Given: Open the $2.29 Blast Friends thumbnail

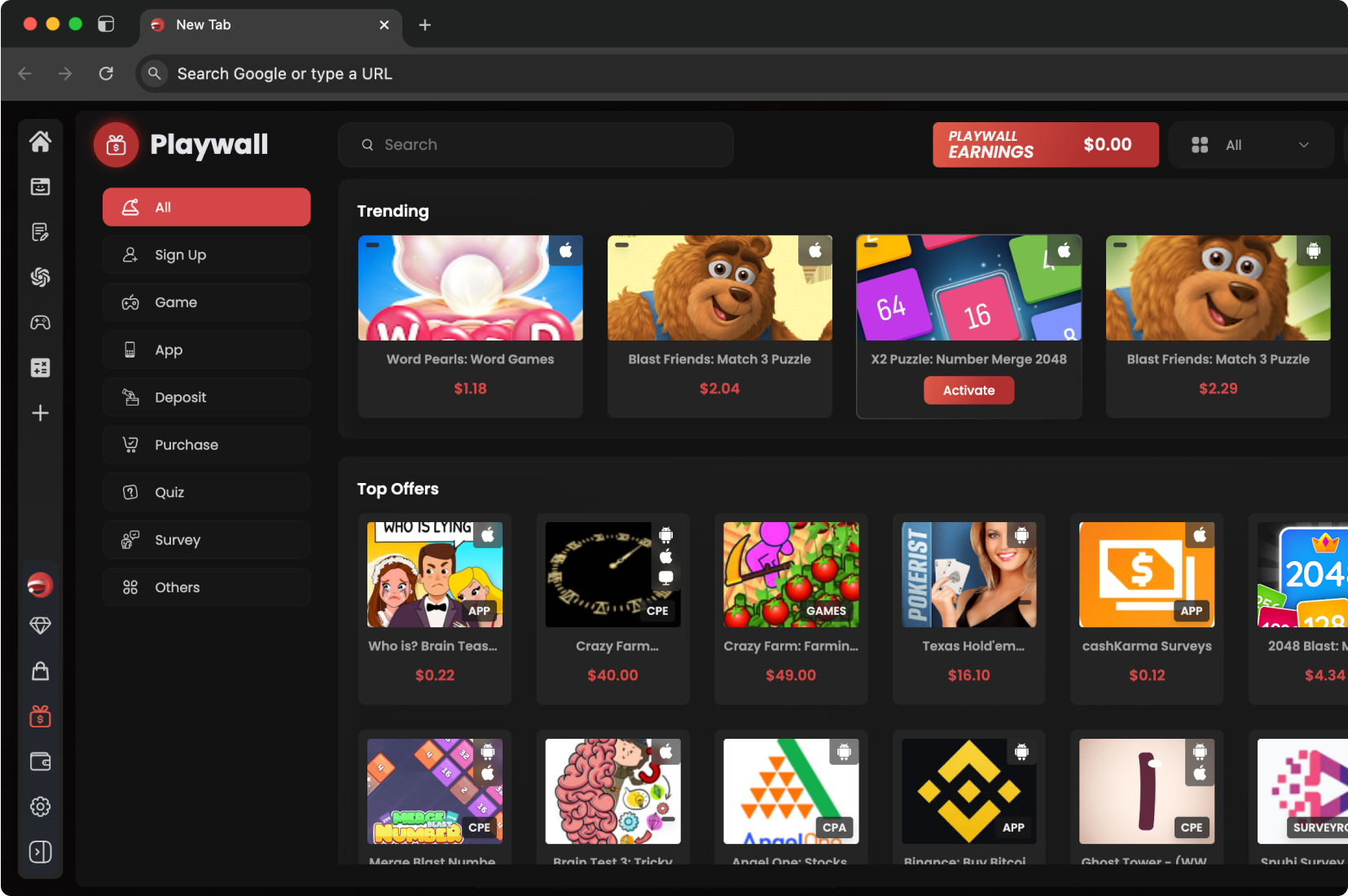Looking at the screenshot, I should click(1218, 288).
